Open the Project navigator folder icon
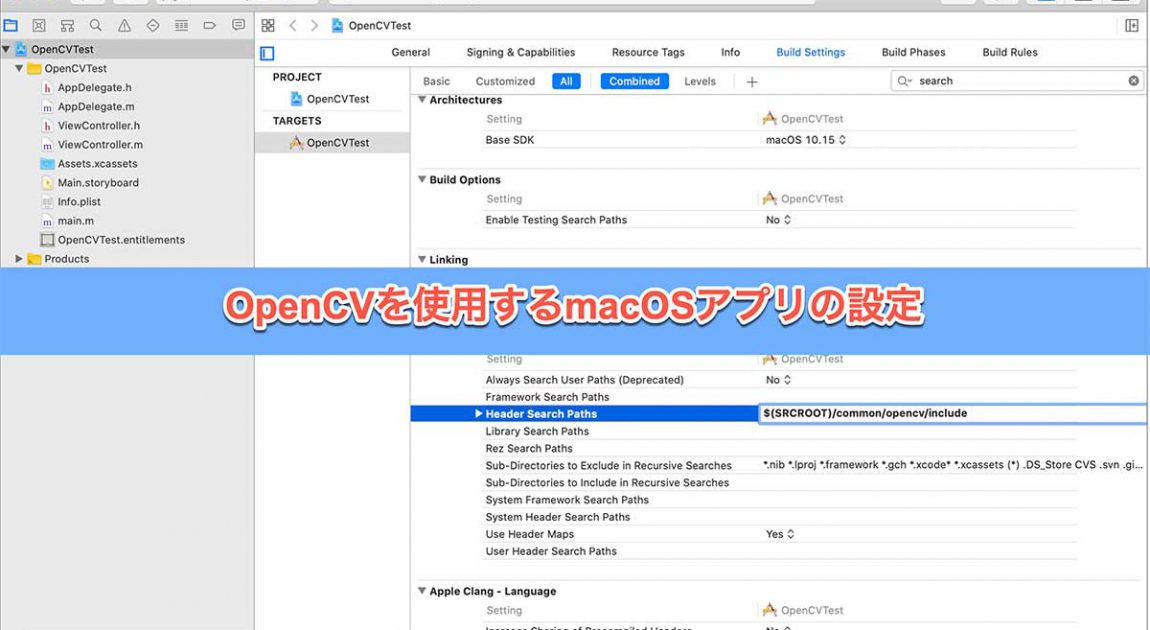 (x=10, y=26)
